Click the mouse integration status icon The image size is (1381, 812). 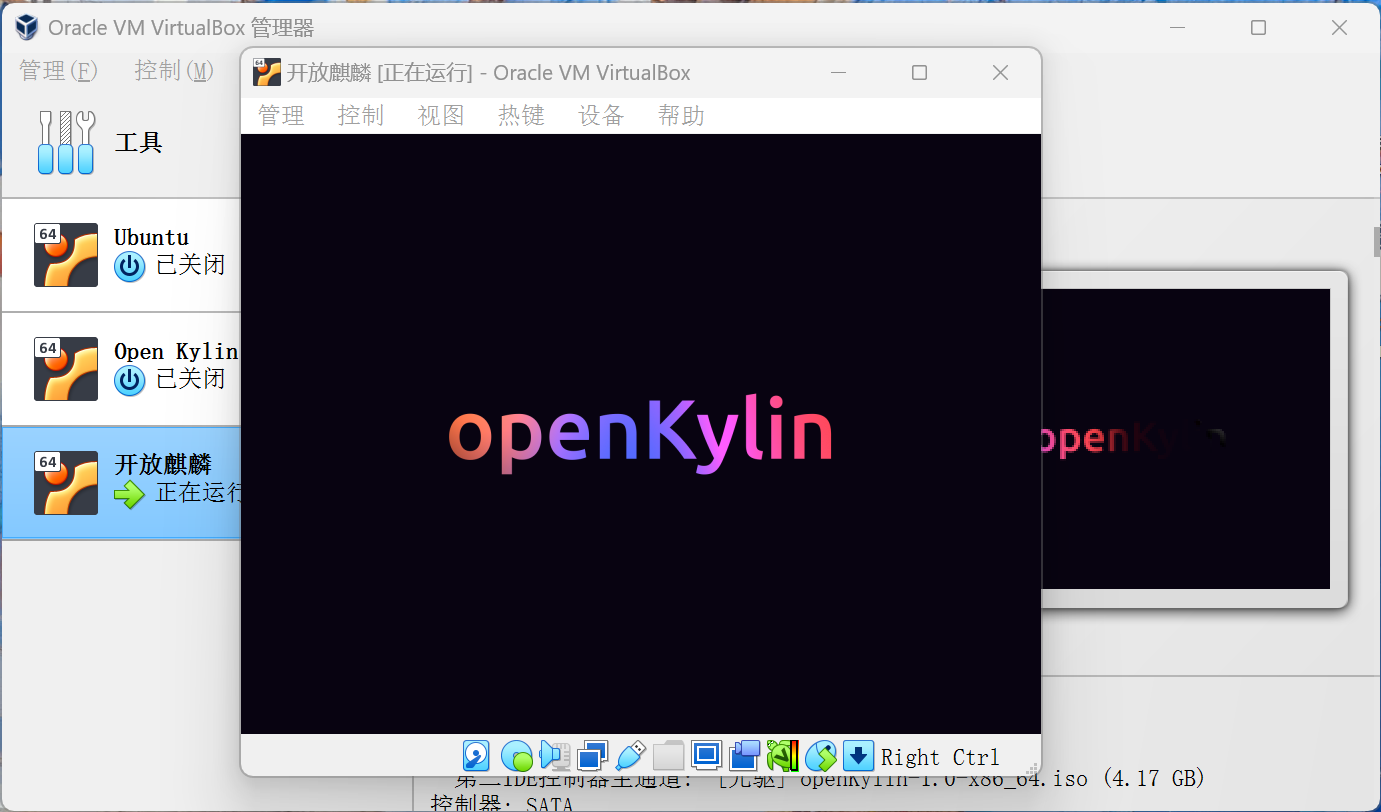[x=821, y=755]
